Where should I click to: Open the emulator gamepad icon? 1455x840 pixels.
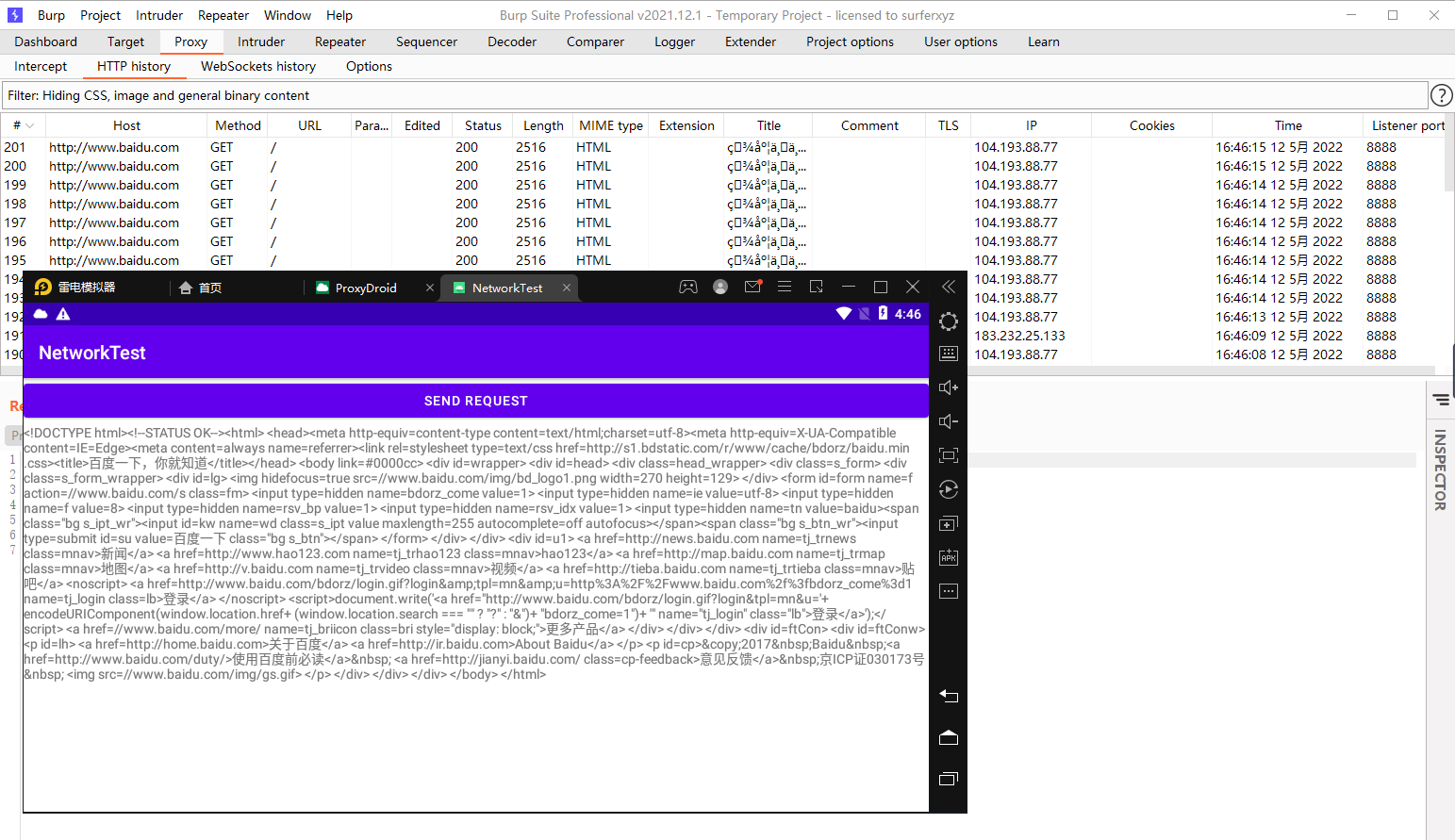(688, 287)
